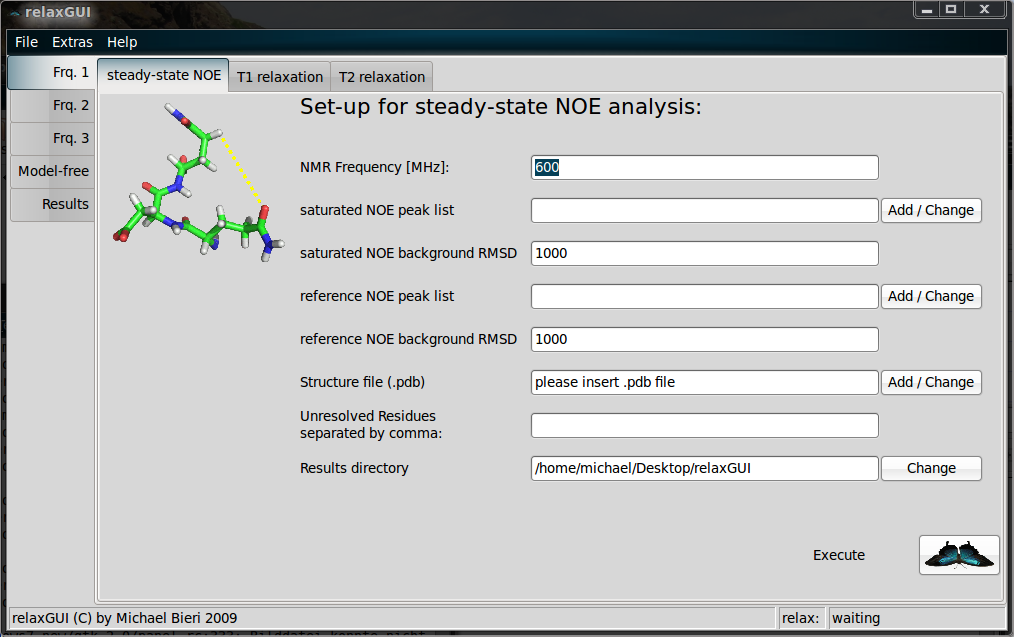Open the Help menu
The width and height of the screenshot is (1014, 637).
pyautogui.click(x=122, y=42)
